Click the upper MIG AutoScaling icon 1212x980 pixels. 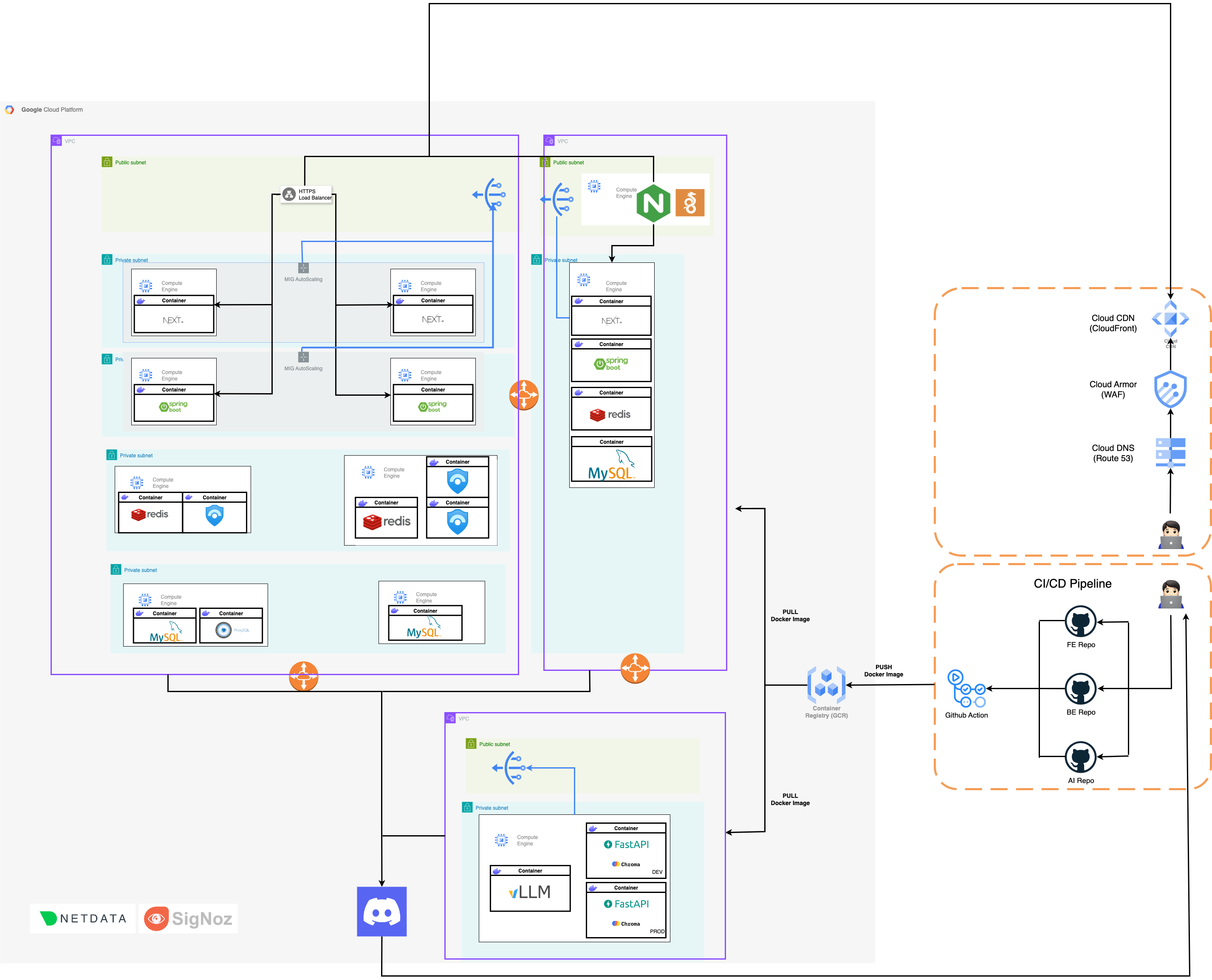click(x=303, y=268)
